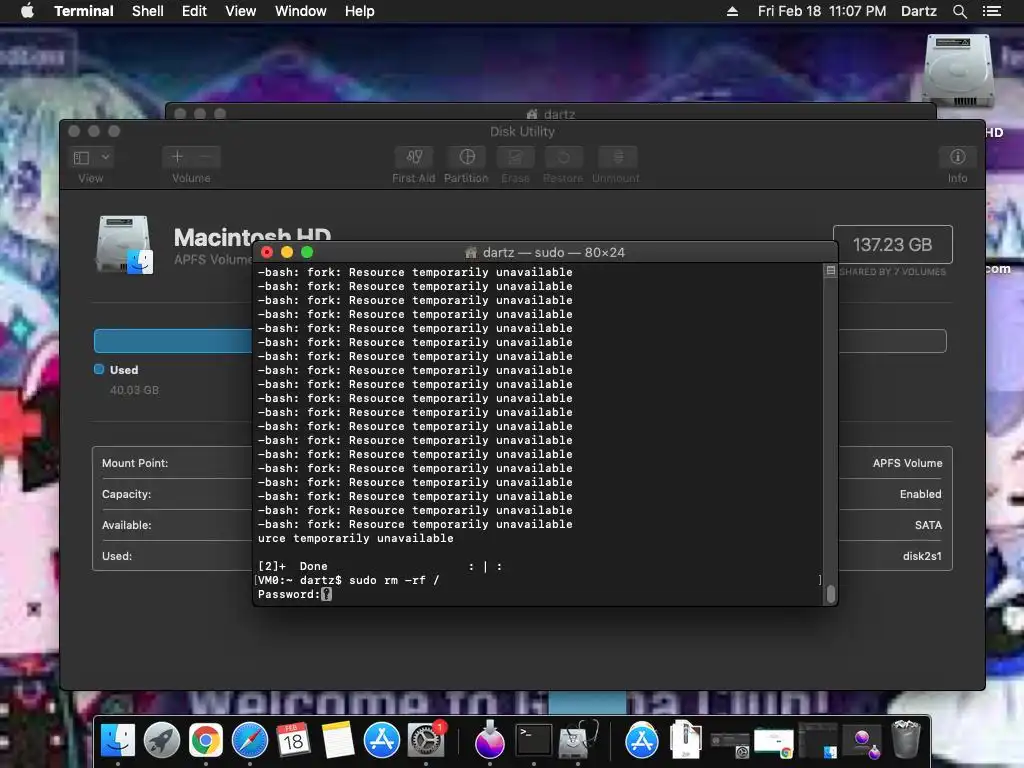This screenshot has width=1024, height=768.
Task: Add volume with plus button in Disk Utility
Action: 177,157
